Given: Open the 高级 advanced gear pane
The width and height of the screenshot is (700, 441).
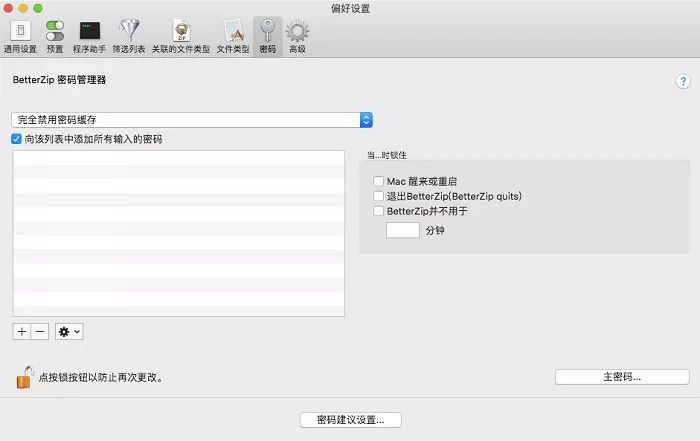Looking at the screenshot, I should (x=297, y=37).
